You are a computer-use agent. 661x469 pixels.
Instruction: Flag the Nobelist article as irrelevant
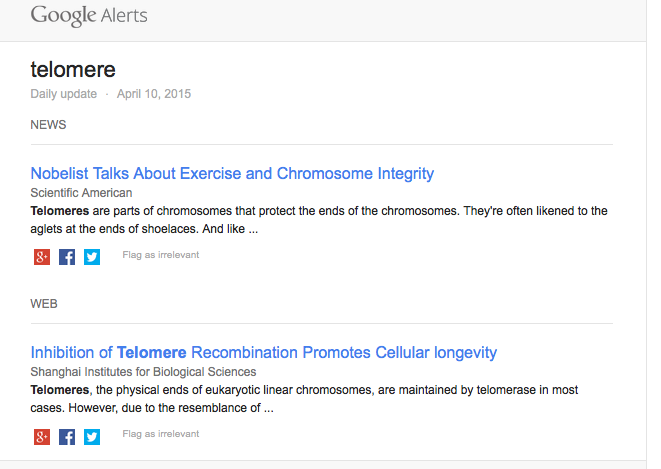click(161, 255)
